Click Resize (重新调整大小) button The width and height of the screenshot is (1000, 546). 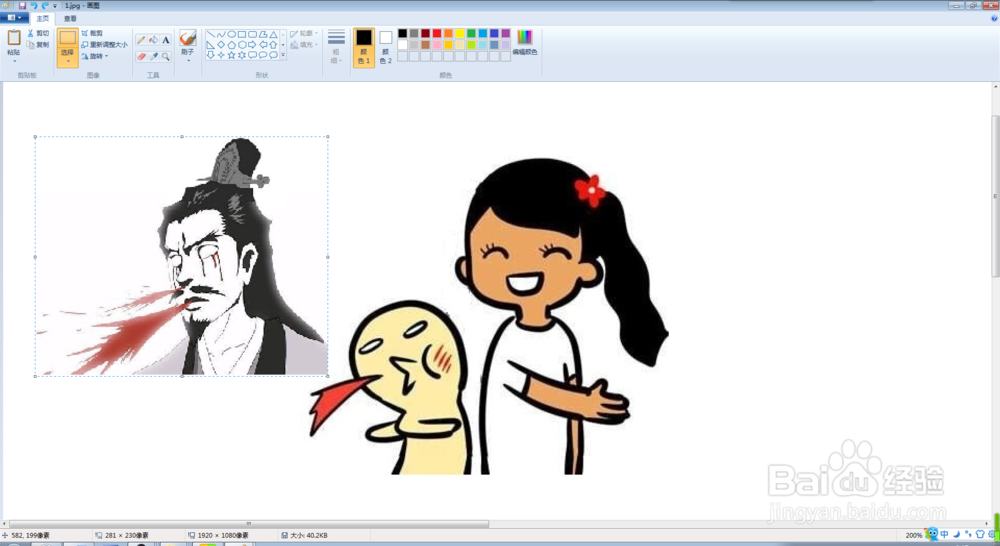pyautogui.click(x=104, y=45)
